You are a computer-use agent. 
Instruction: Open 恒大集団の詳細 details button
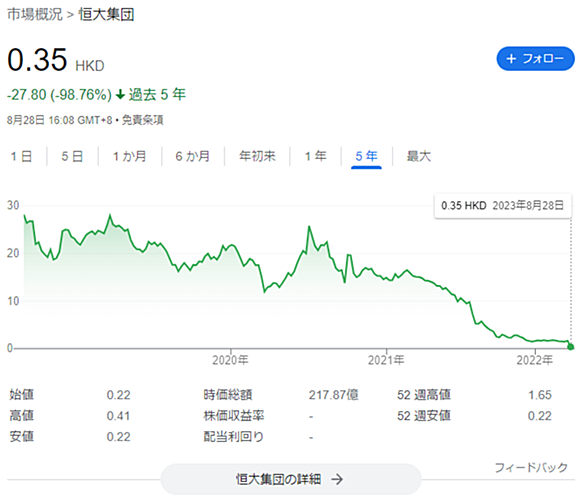(291, 479)
